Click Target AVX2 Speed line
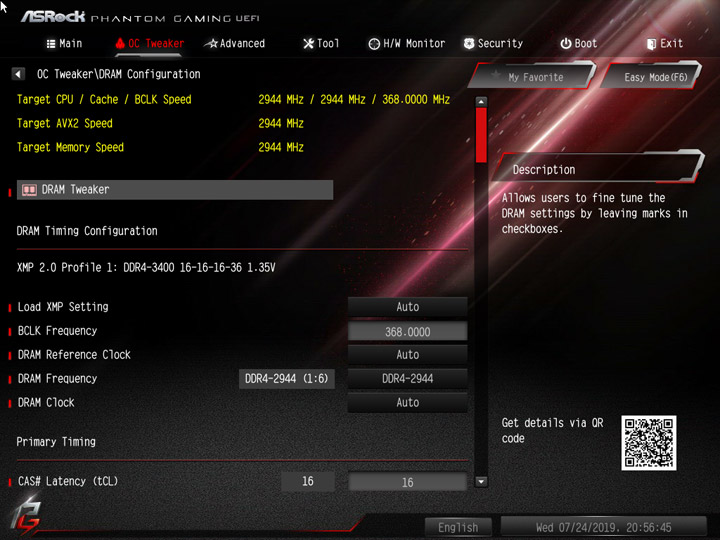The image size is (720, 540). 160,124
